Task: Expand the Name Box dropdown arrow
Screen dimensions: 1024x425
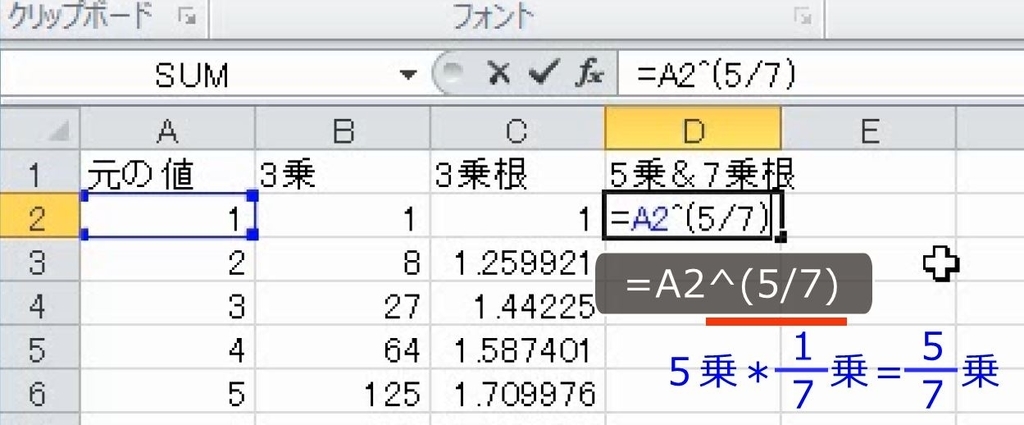Action: [x=408, y=74]
